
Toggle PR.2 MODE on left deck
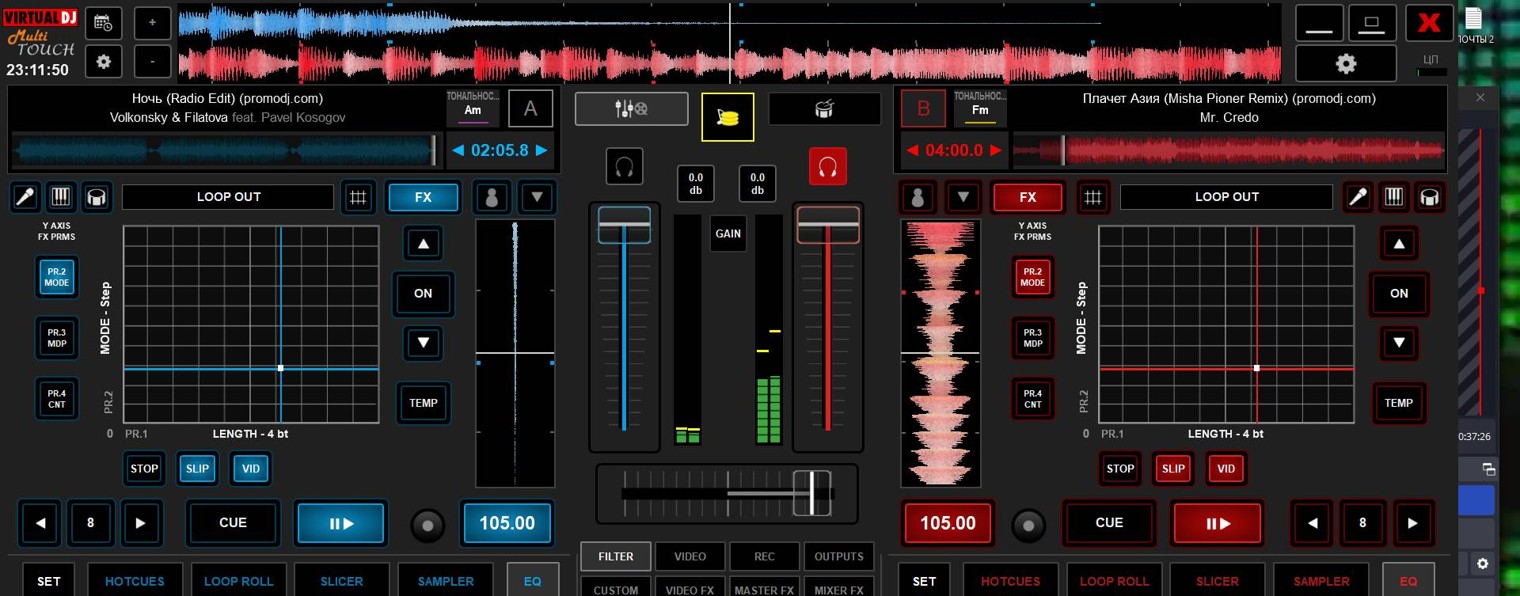57,277
